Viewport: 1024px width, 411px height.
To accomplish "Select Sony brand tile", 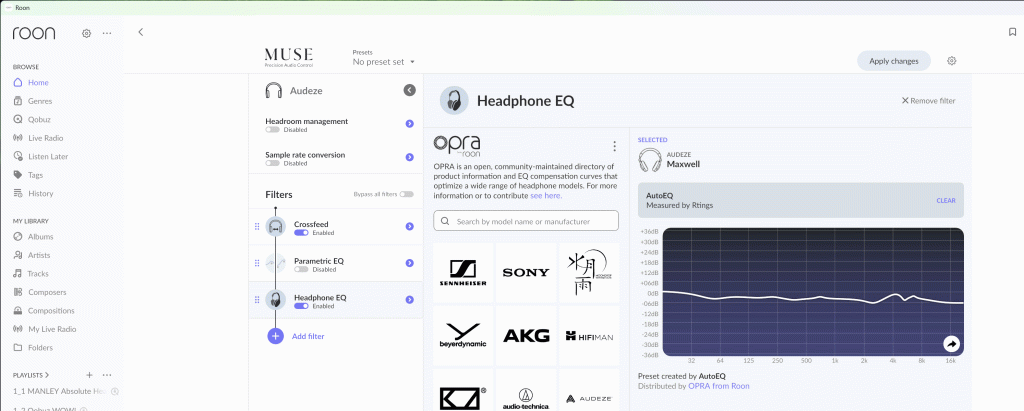I will point(526,272).
